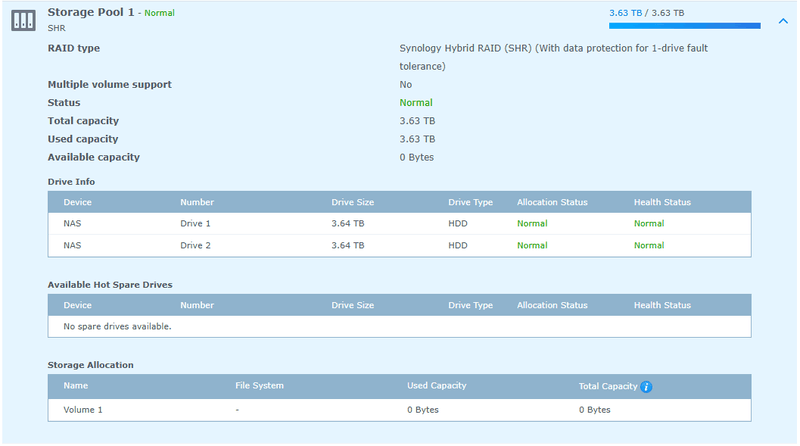Click the 3.64 TB size of Drive 1
Viewport: 800px width, 446px height.
click(347, 224)
